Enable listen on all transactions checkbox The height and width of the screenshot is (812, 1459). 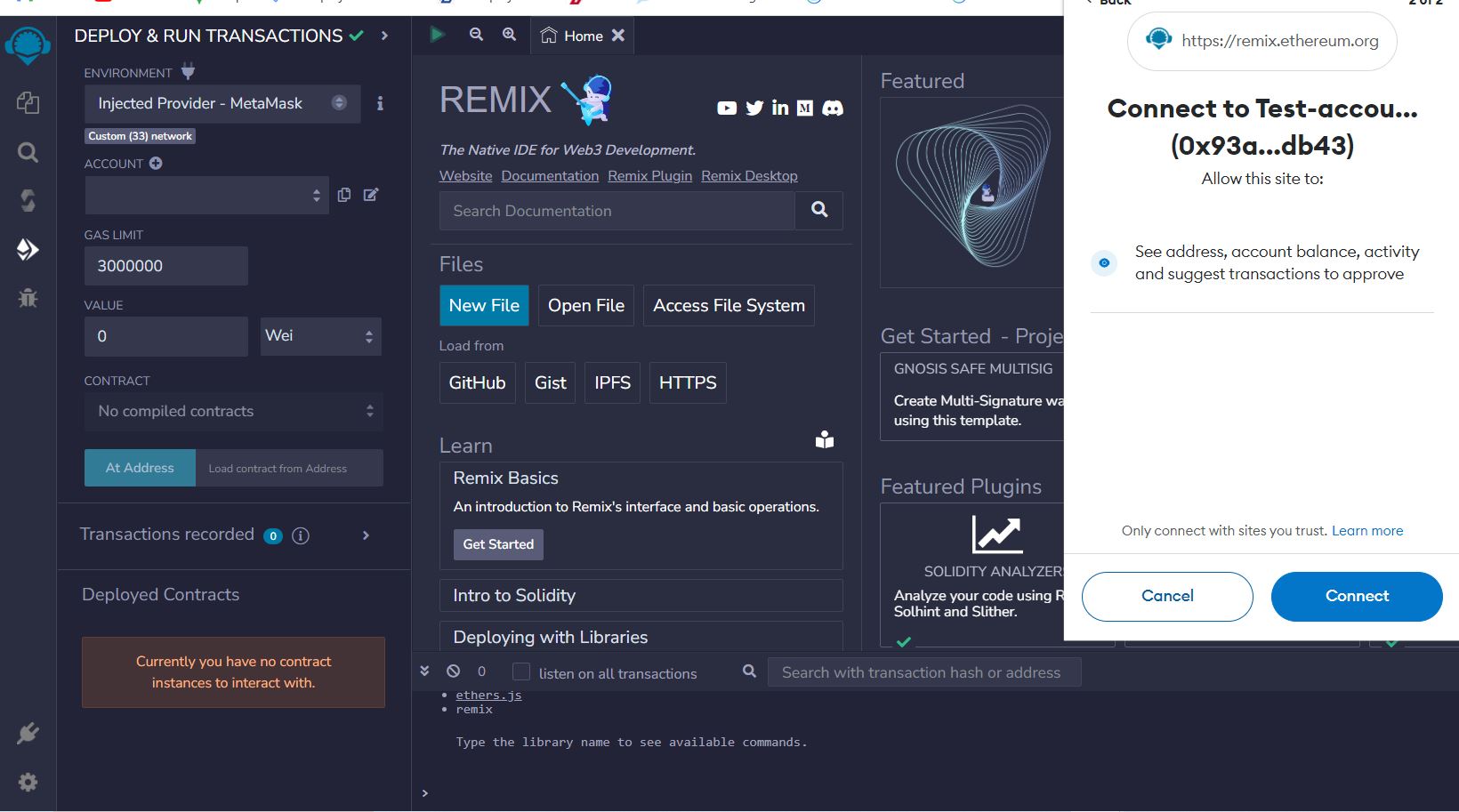521,672
